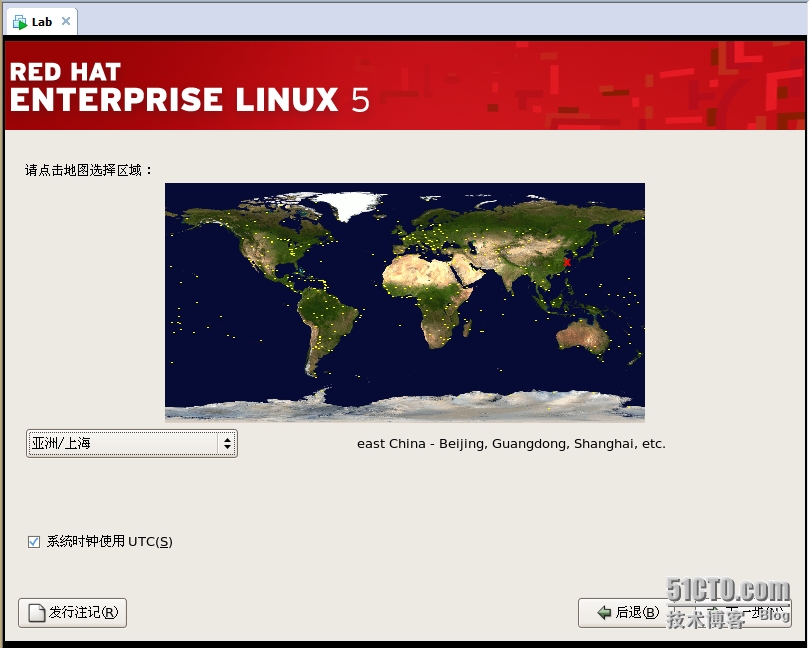The image size is (809, 648).
Task: Click the release notes document icon
Action: (x=37, y=613)
